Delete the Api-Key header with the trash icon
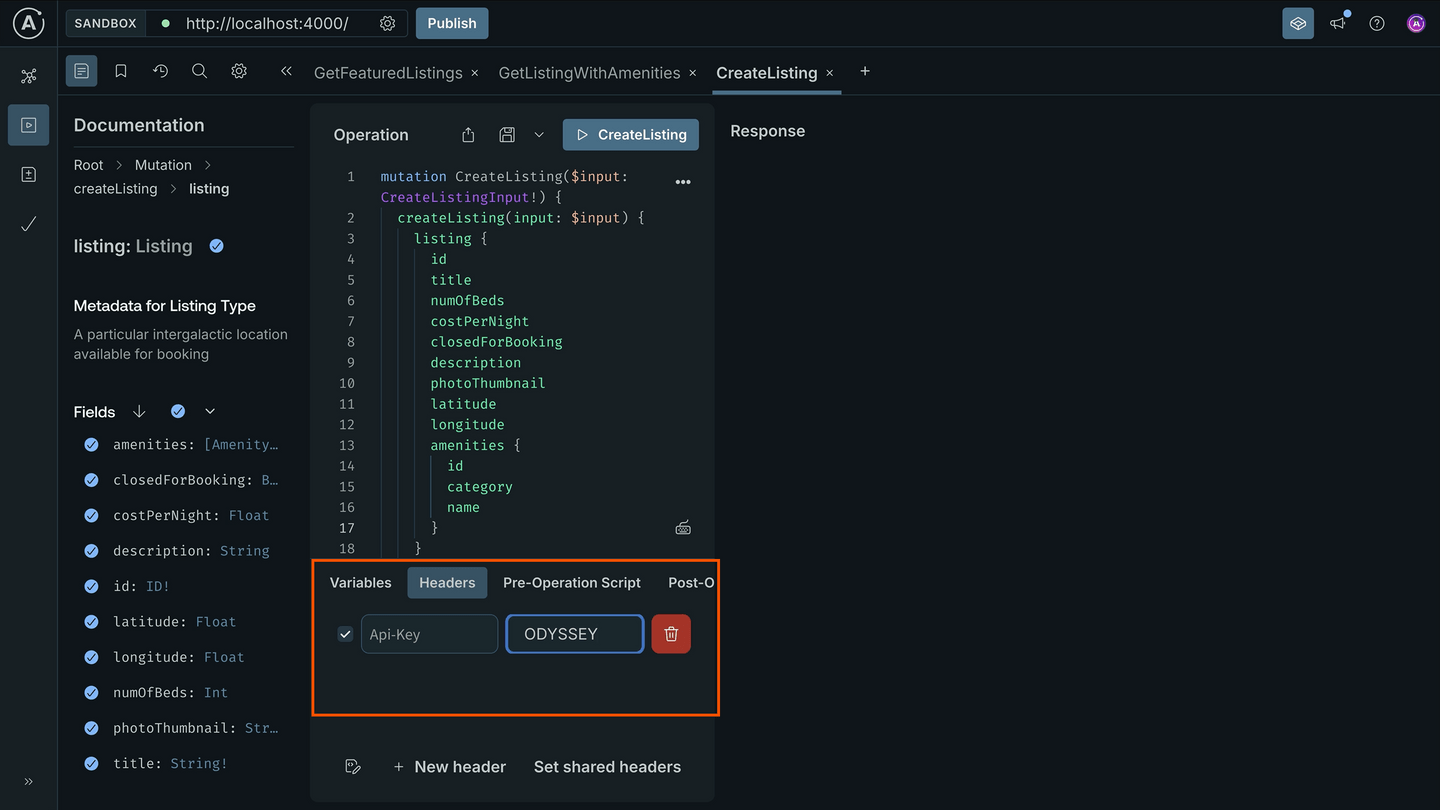 tap(671, 633)
